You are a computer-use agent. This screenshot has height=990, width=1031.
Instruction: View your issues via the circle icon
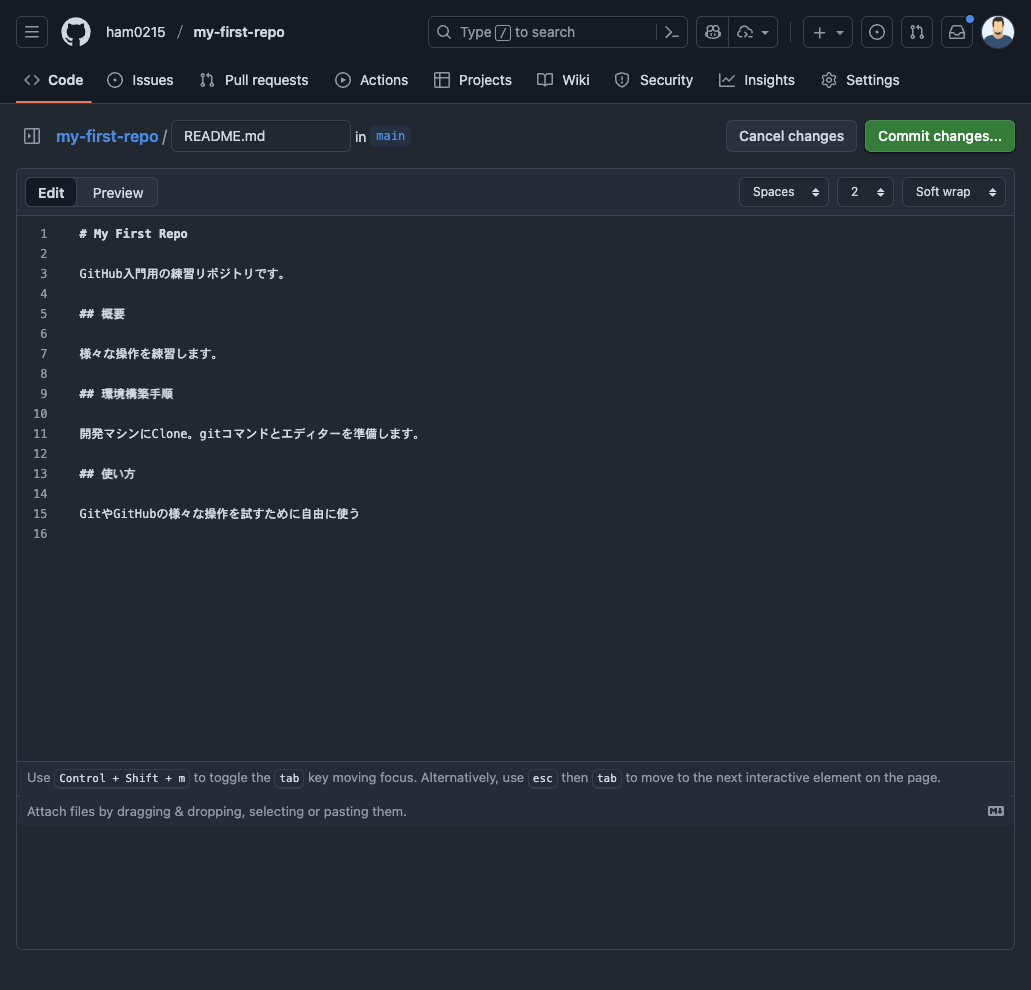point(877,31)
